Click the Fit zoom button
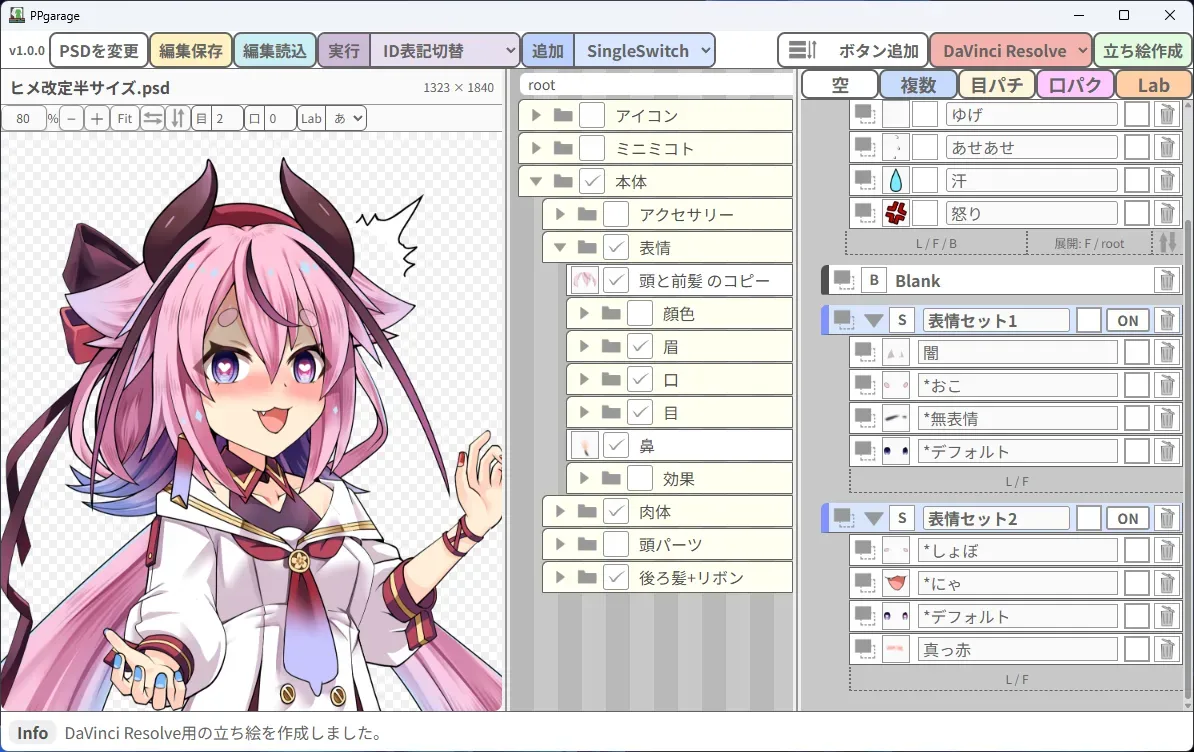The height and width of the screenshot is (752, 1194). (124, 118)
